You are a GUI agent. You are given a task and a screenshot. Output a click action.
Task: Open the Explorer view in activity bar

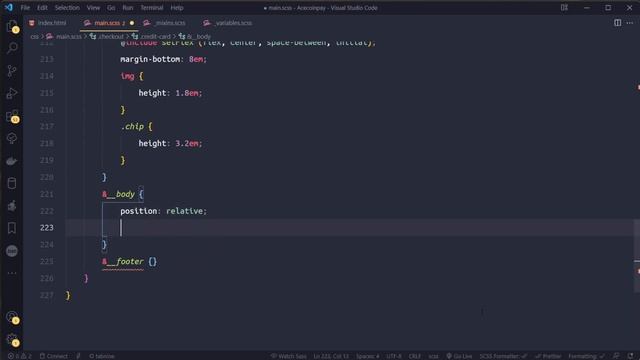click(12, 27)
